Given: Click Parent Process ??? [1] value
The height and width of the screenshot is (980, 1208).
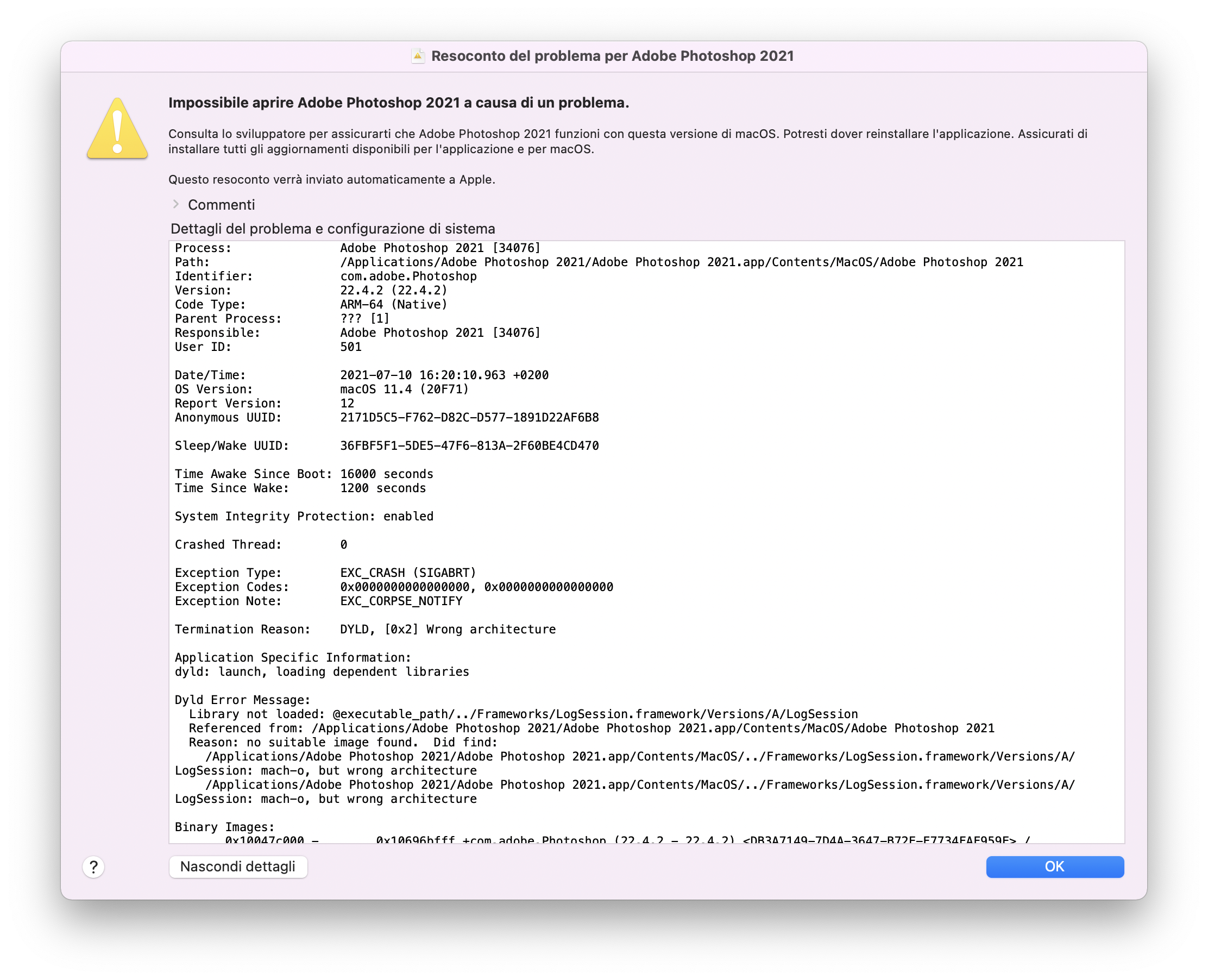Looking at the screenshot, I should [x=364, y=318].
